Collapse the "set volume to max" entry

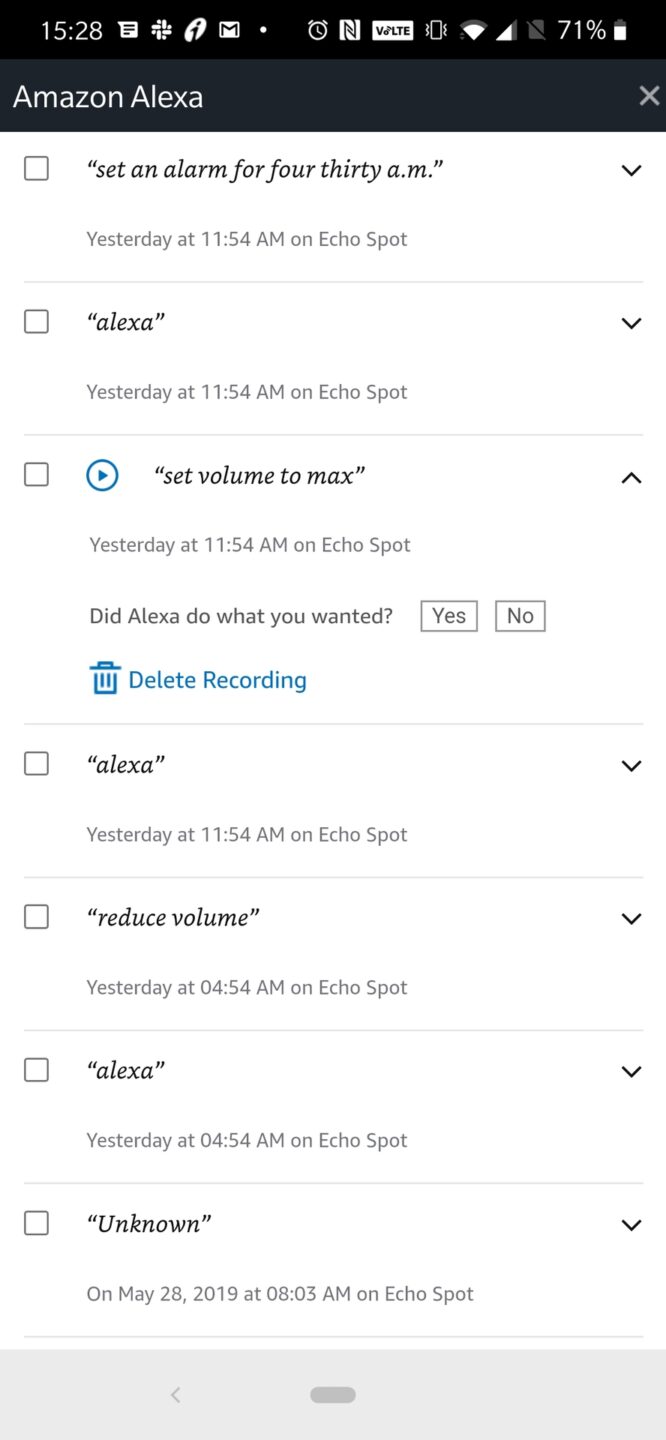(631, 477)
